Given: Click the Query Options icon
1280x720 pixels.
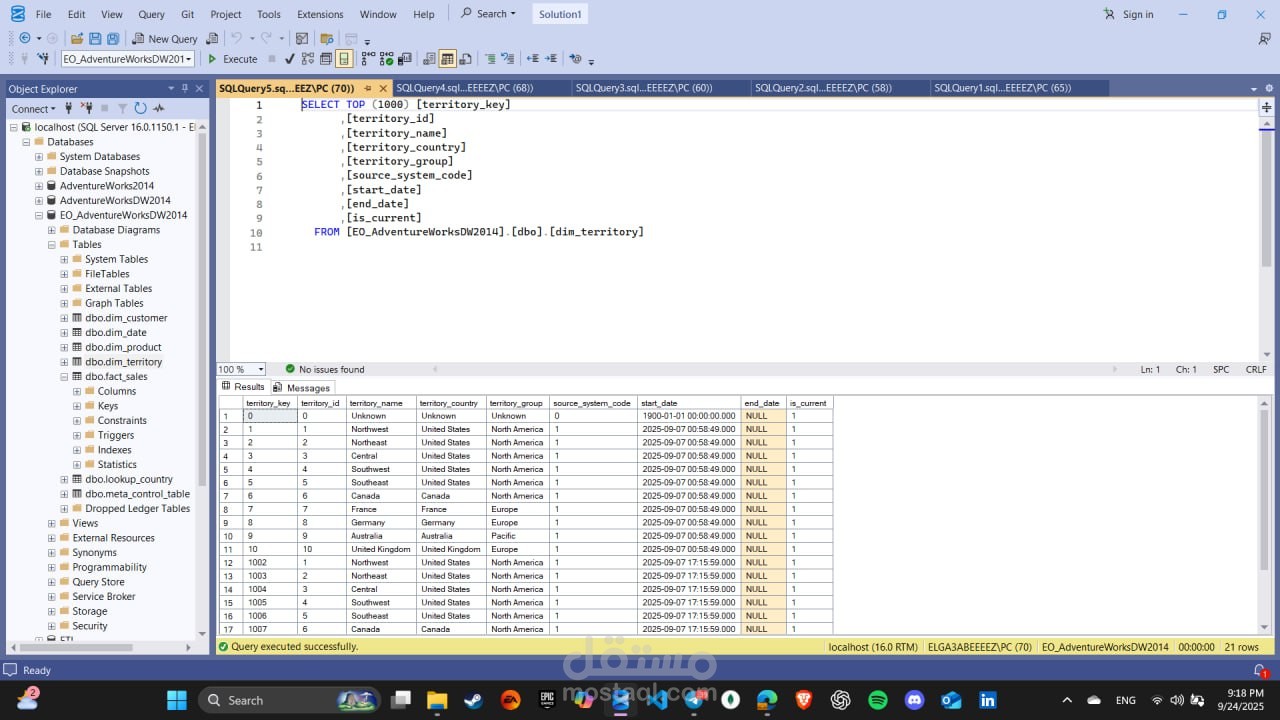Looking at the screenshot, I should coord(325,59).
